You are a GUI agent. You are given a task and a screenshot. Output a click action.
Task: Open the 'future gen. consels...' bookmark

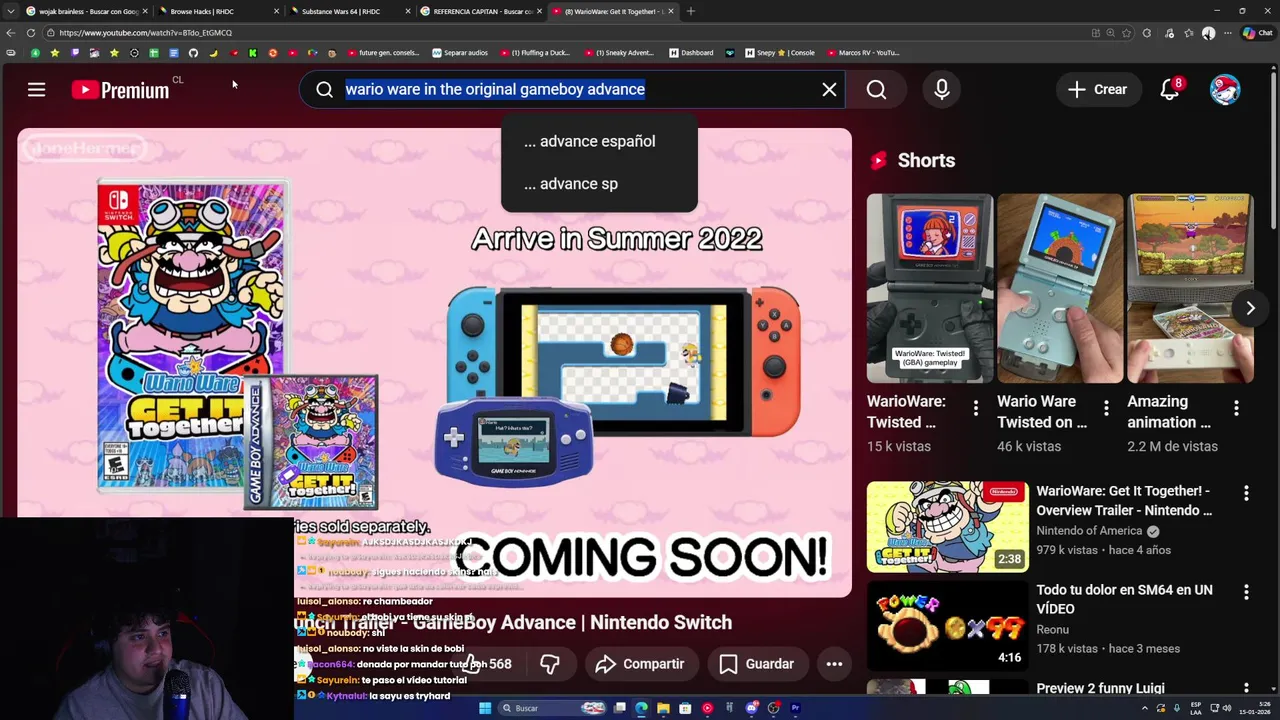coord(384,53)
